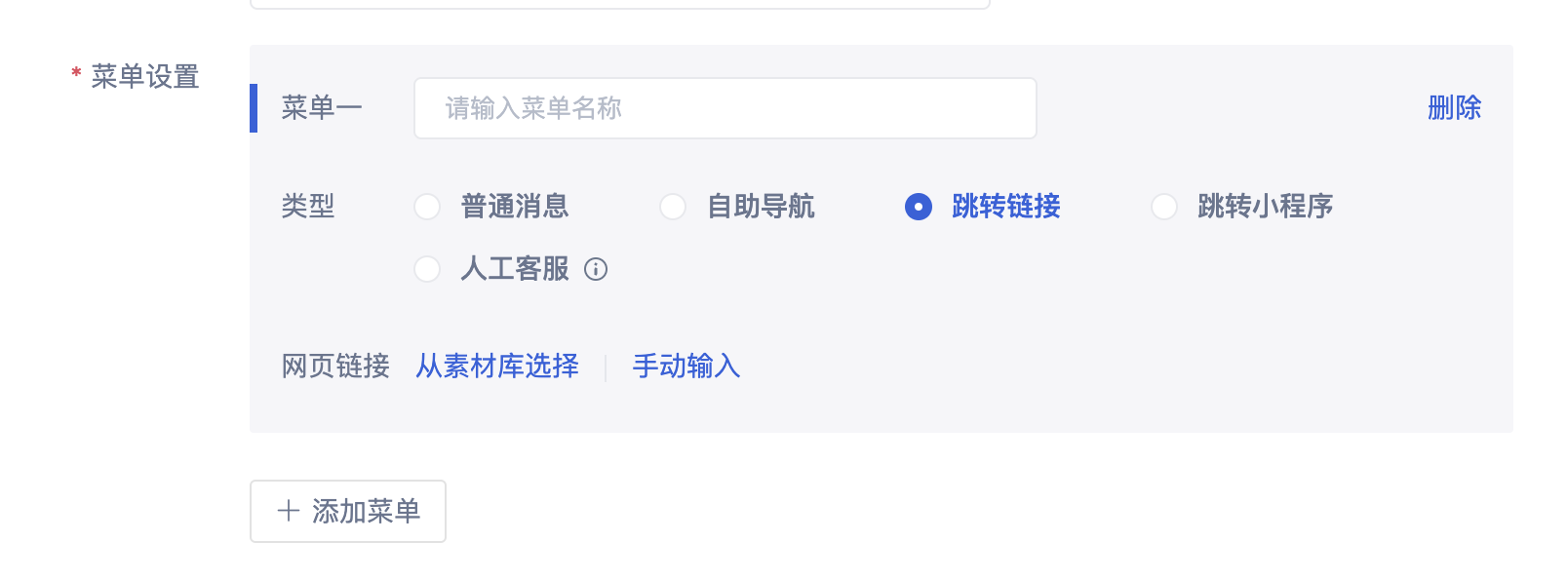Click the 菜单设置 field label
The height and width of the screenshot is (581, 1568).
pyautogui.click(x=145, y=76)
